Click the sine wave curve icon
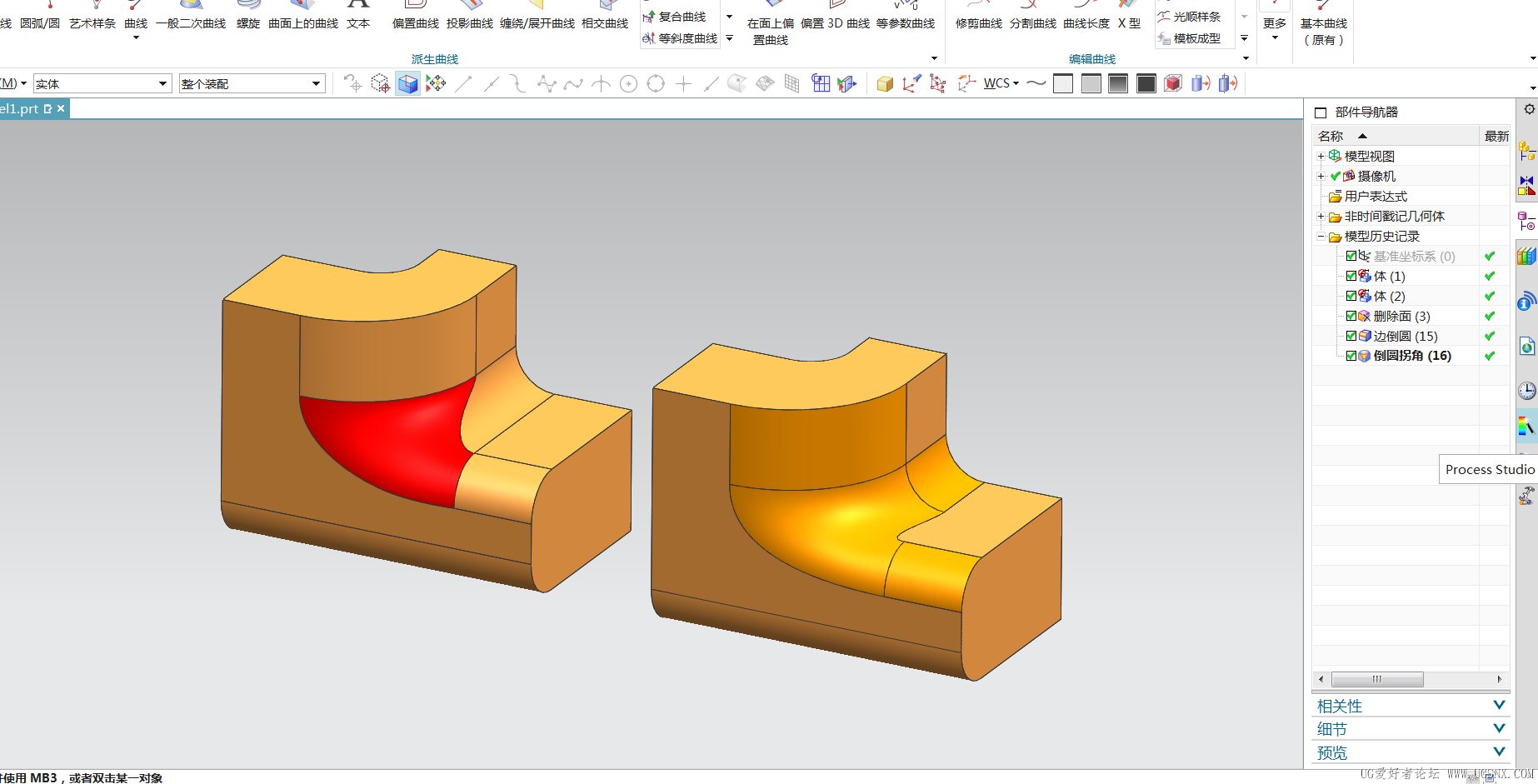The image size is (1538, 784). (1036, 83)
